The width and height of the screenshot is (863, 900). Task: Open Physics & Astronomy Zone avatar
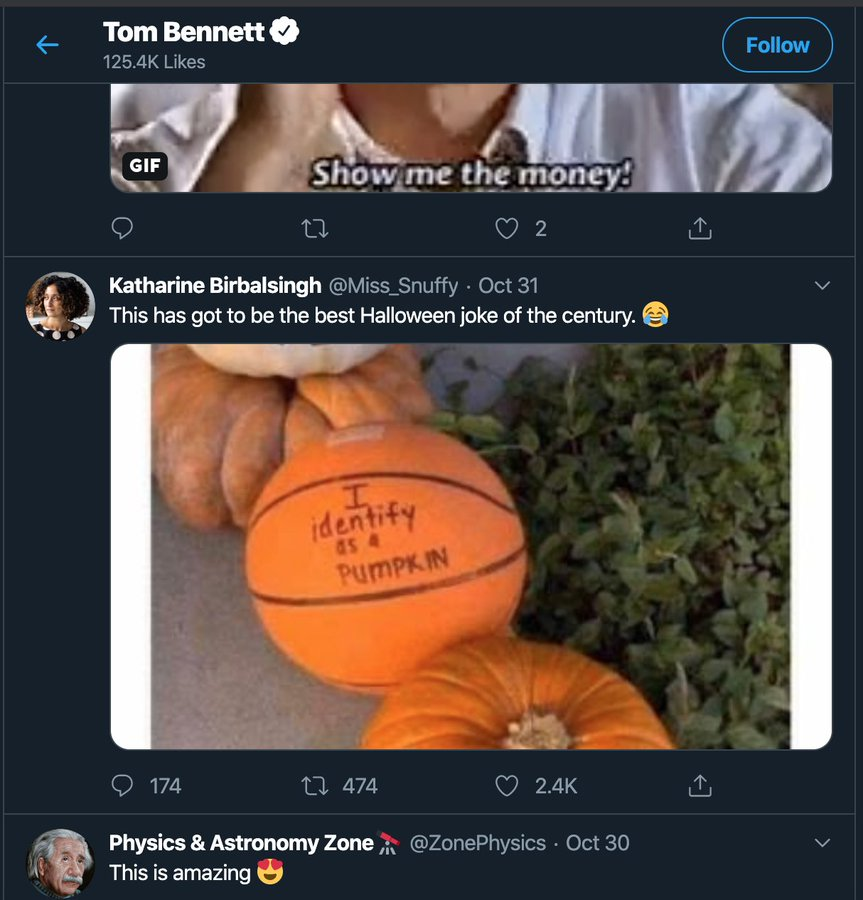(x=60, y=863)
